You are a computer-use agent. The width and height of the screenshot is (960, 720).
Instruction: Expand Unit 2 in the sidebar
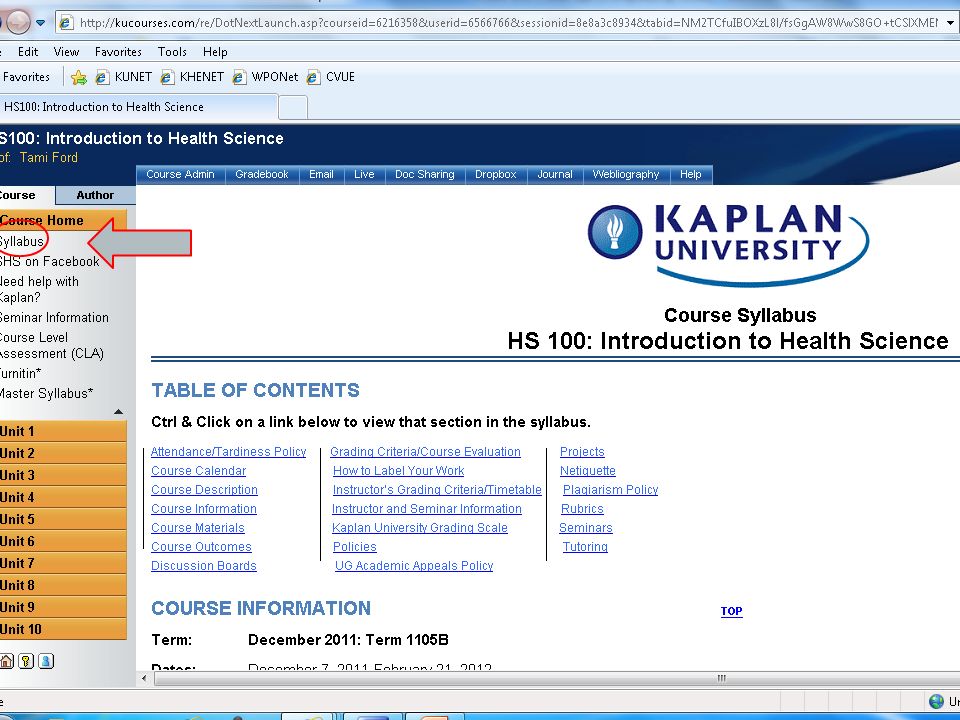tap(63, 453)
